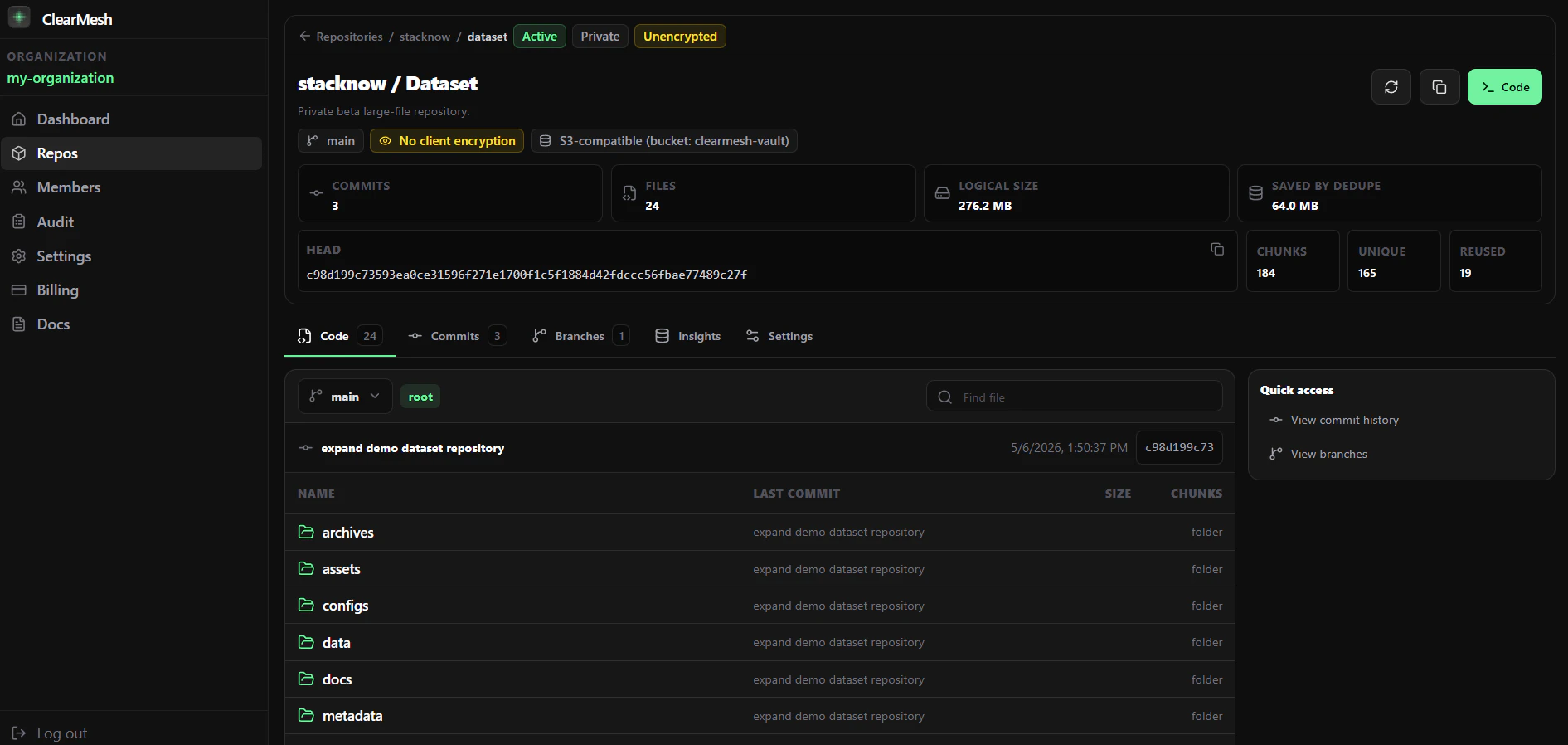1568x745 pixels.
Task: Click the Chunks 184 card
Action: click(1293, 261)
